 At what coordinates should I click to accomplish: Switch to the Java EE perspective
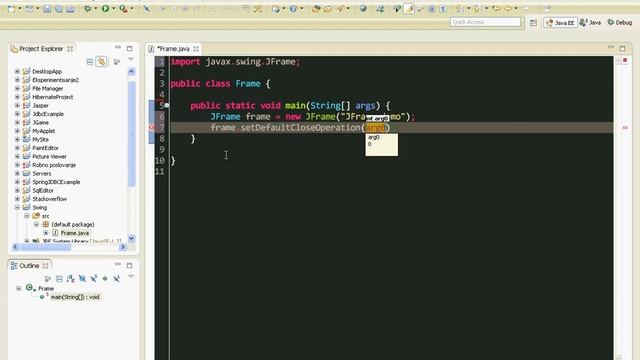click(x=560, y=23)
